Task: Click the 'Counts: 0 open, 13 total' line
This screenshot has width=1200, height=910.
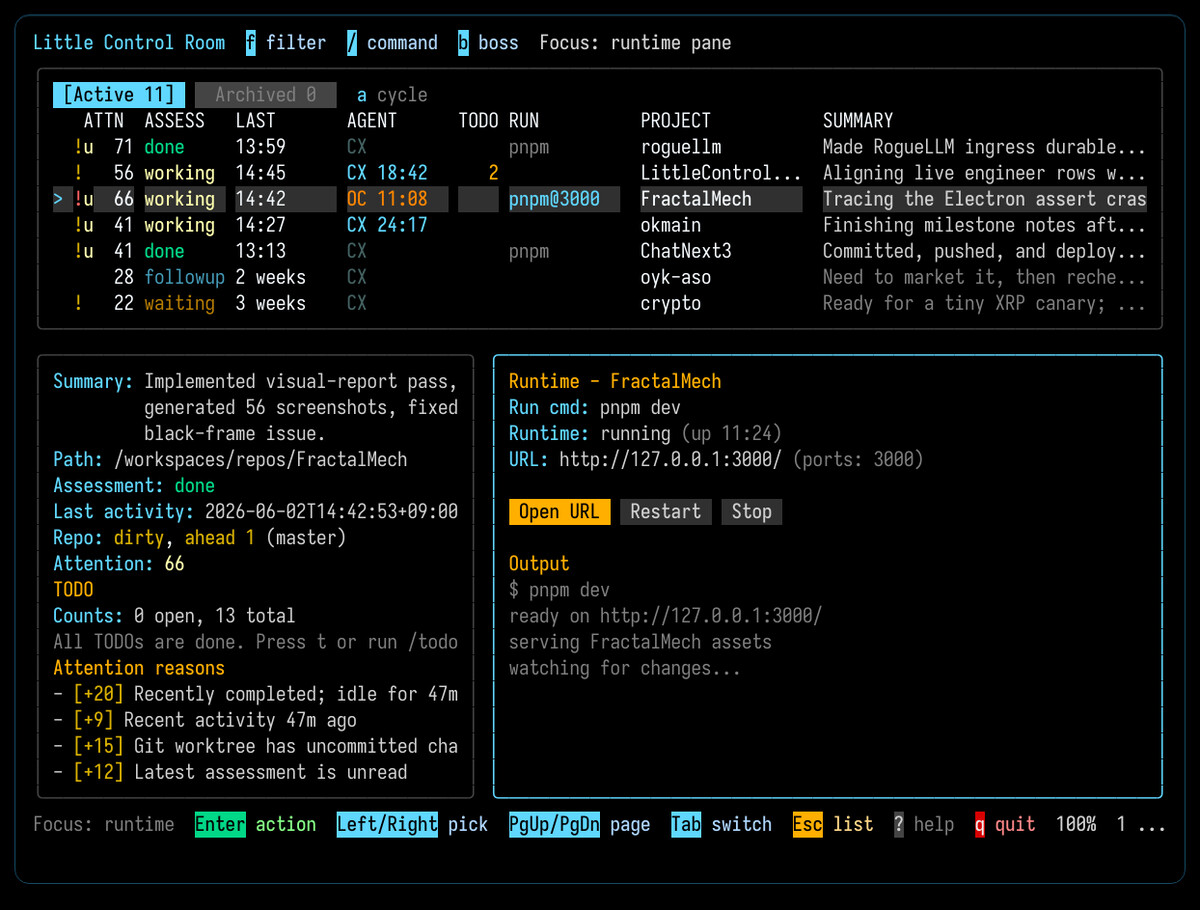Action: tap(175, 616)
